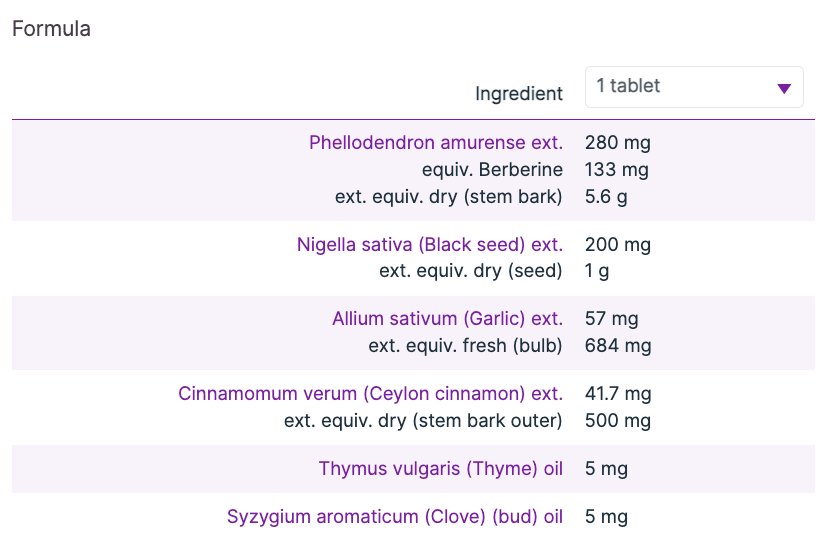This screenshot has width=824, height=554.
Task: Open the Thymus vulgaris (Thyme) oil link
Action: [440, 469]
